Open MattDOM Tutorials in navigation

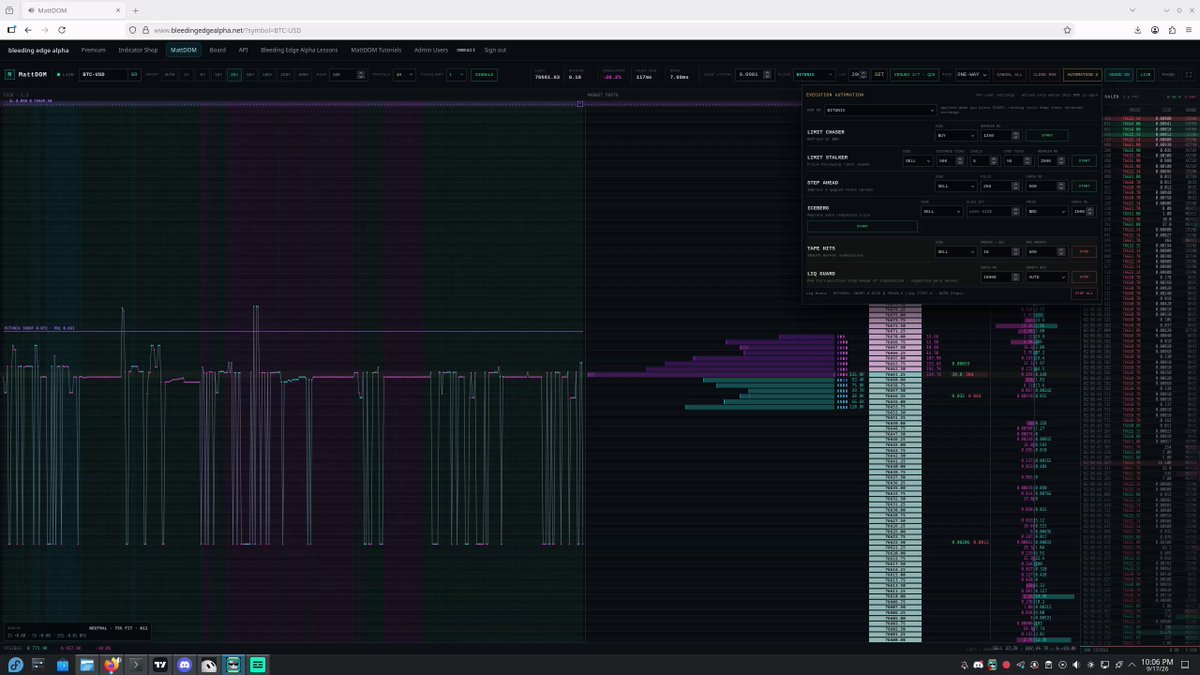pyautogui.click(x=376, y=49)
